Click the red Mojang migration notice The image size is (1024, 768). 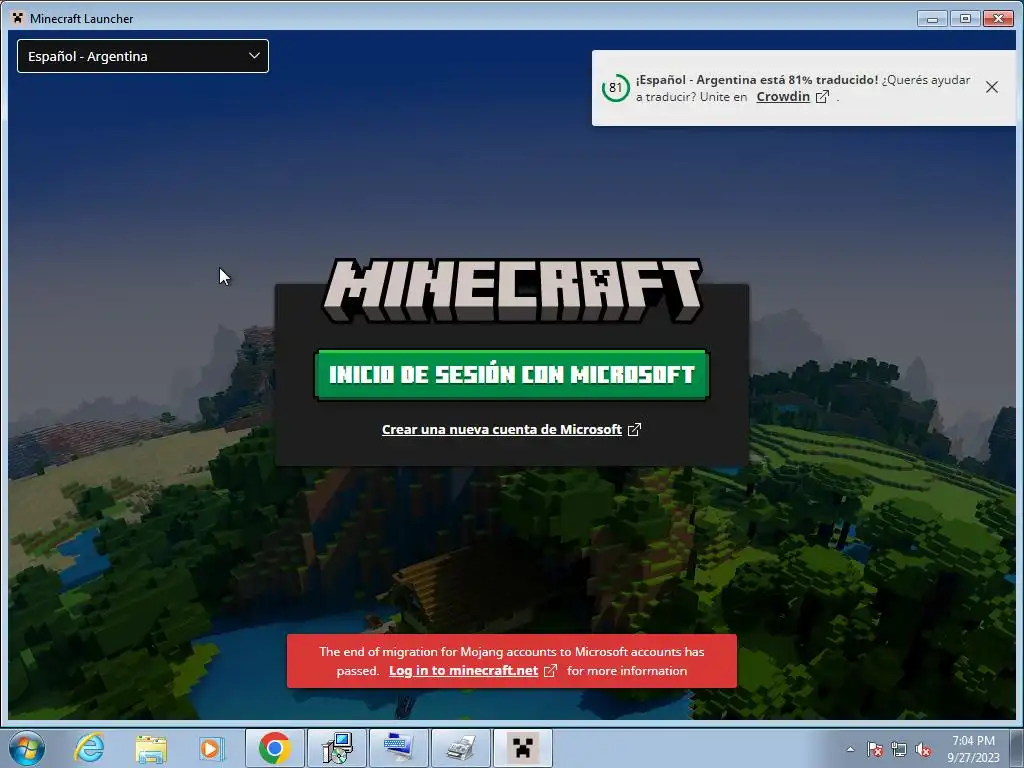[512, 661]
